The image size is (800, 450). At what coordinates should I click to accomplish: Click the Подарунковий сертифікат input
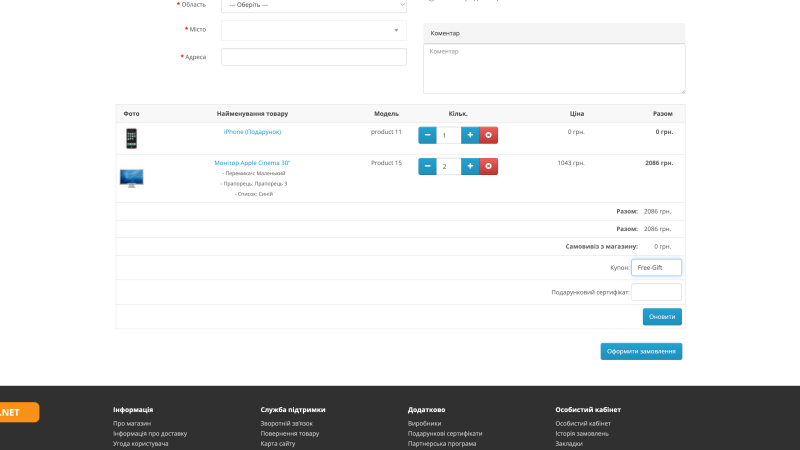click(656, 292)
